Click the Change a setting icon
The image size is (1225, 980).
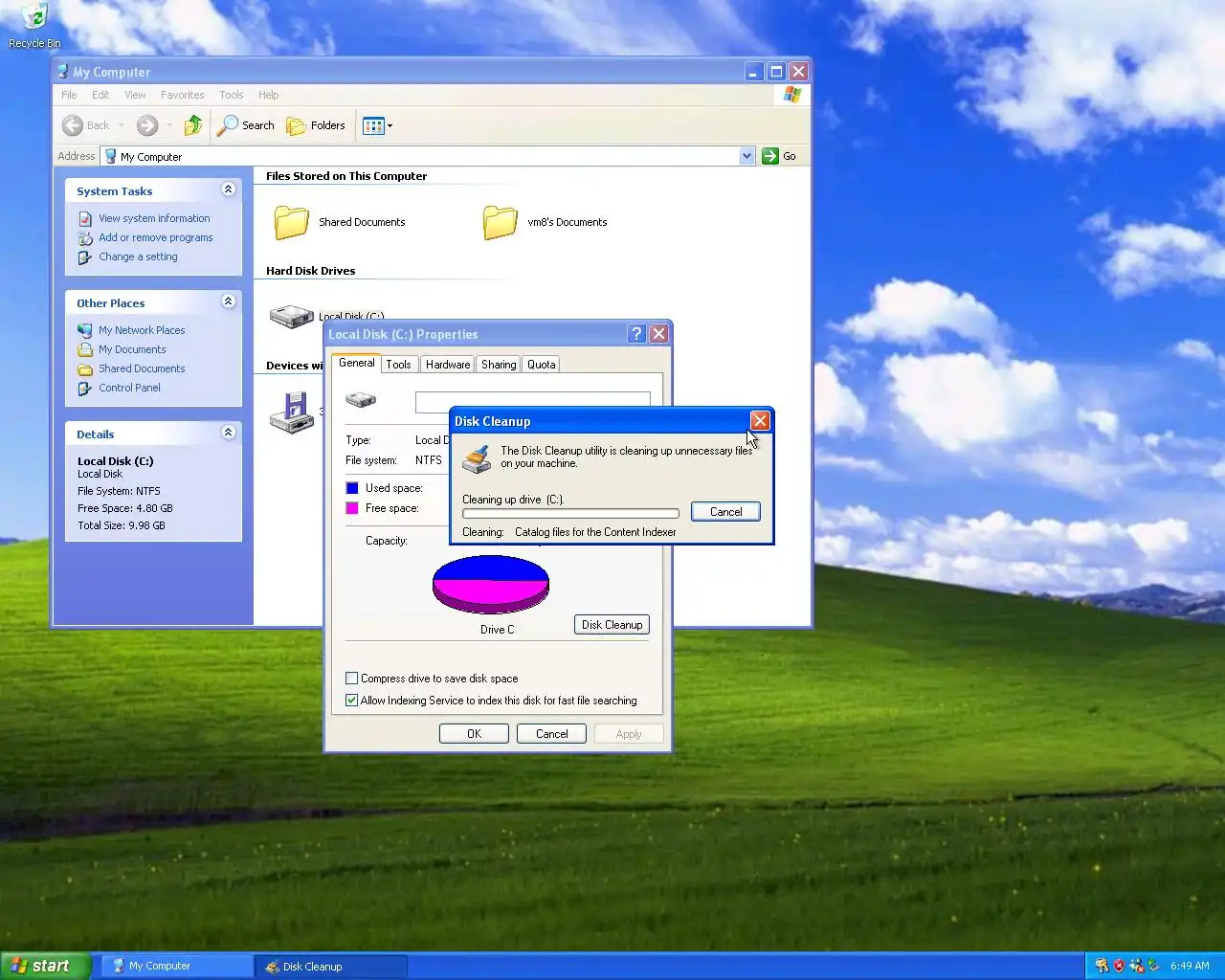[85, 256]
